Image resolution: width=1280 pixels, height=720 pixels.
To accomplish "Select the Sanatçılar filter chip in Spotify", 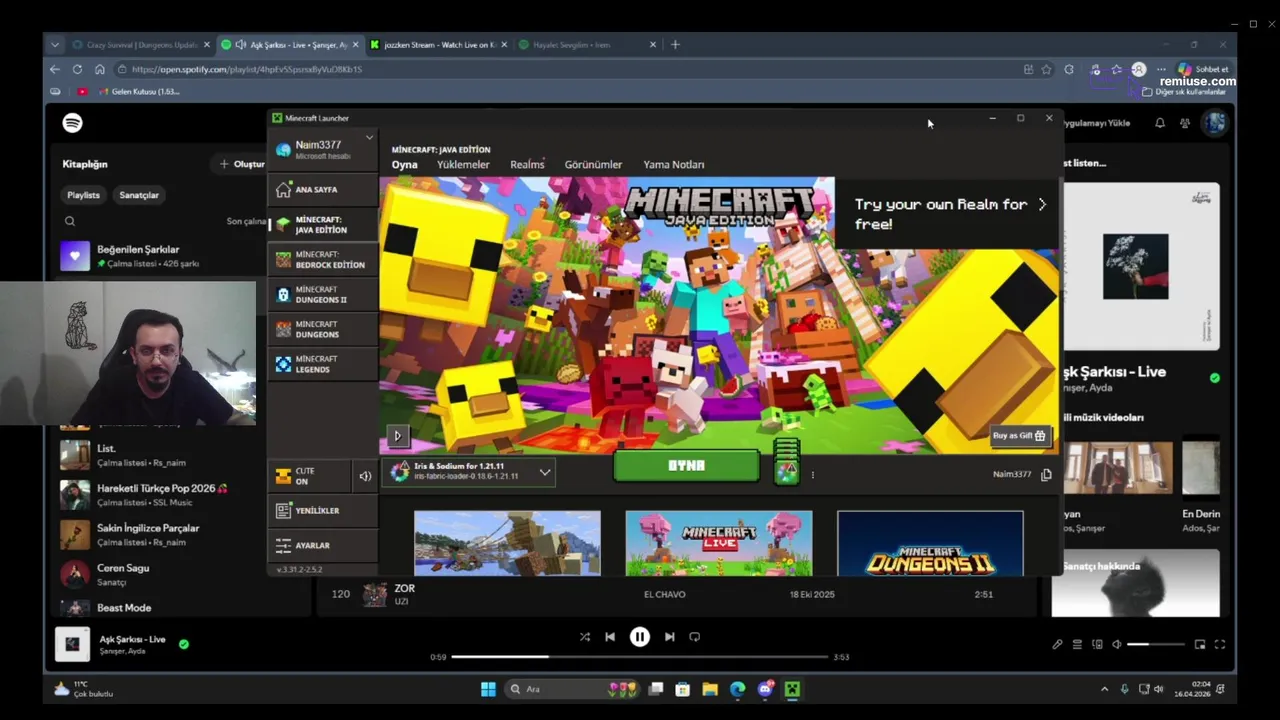I will point(139,195).
